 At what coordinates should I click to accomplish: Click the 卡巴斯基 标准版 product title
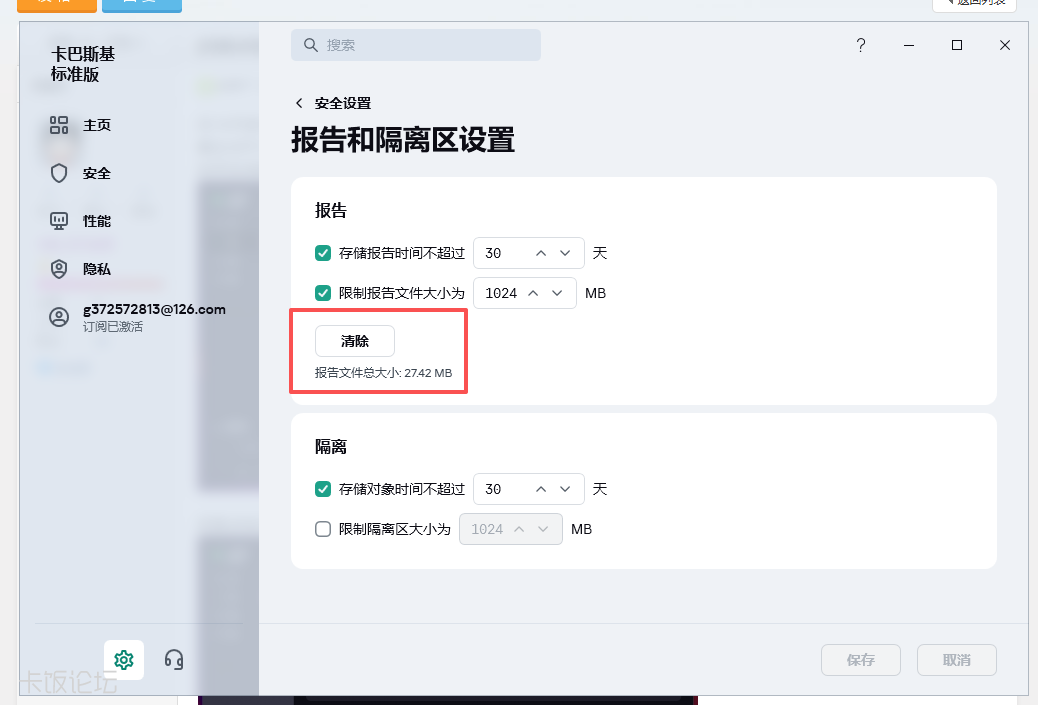click(83, 64)
